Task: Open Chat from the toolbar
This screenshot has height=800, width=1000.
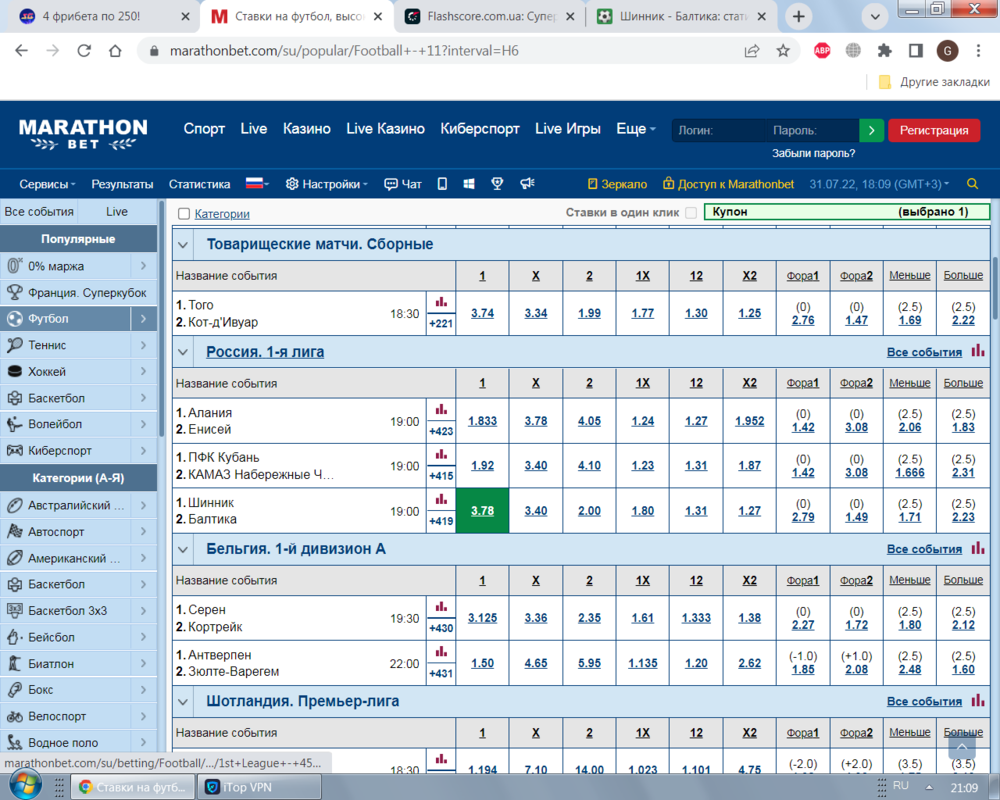Action: point(403,184)
